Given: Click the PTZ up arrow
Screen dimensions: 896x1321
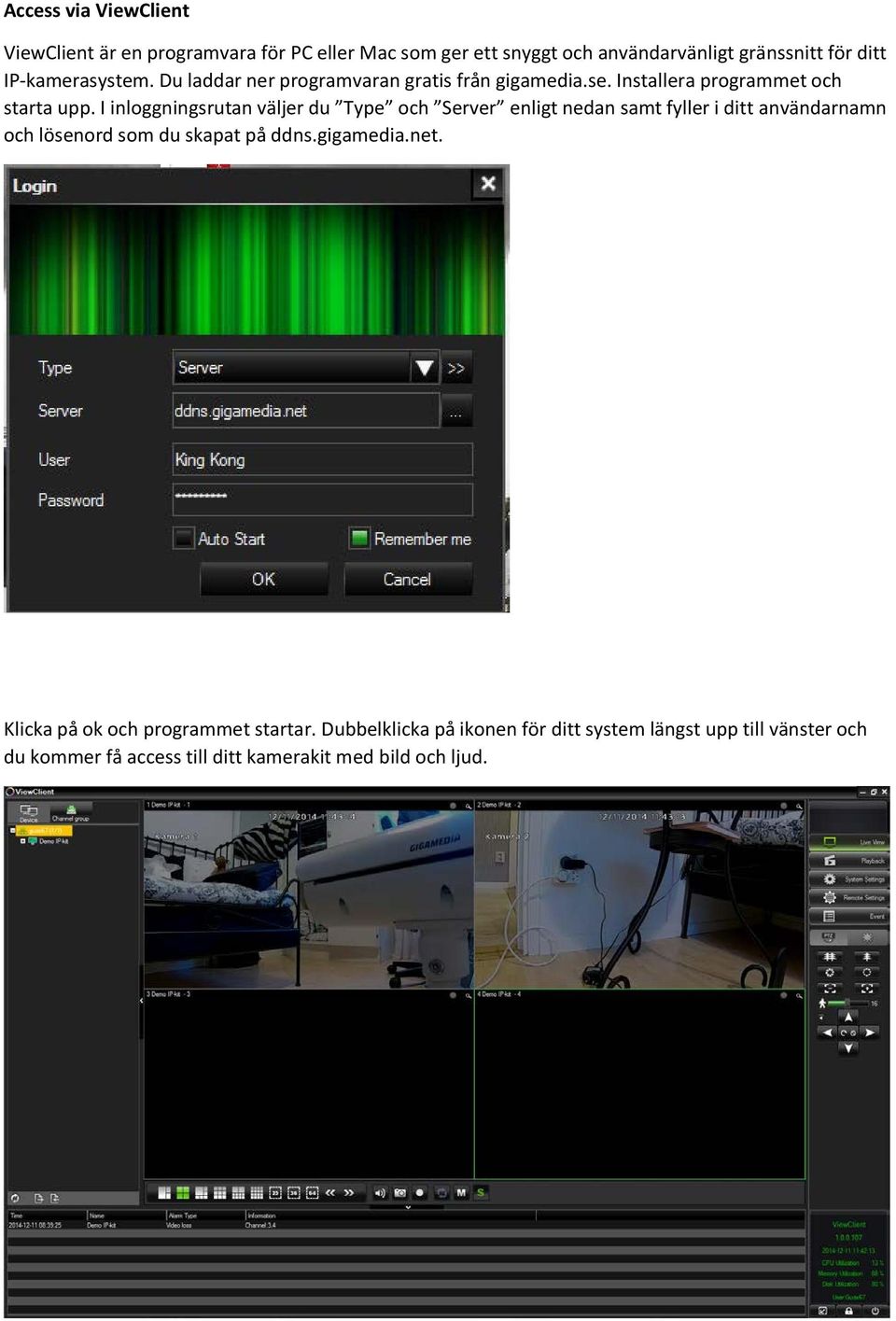Looking at the screenshot, I should 848,1018.
